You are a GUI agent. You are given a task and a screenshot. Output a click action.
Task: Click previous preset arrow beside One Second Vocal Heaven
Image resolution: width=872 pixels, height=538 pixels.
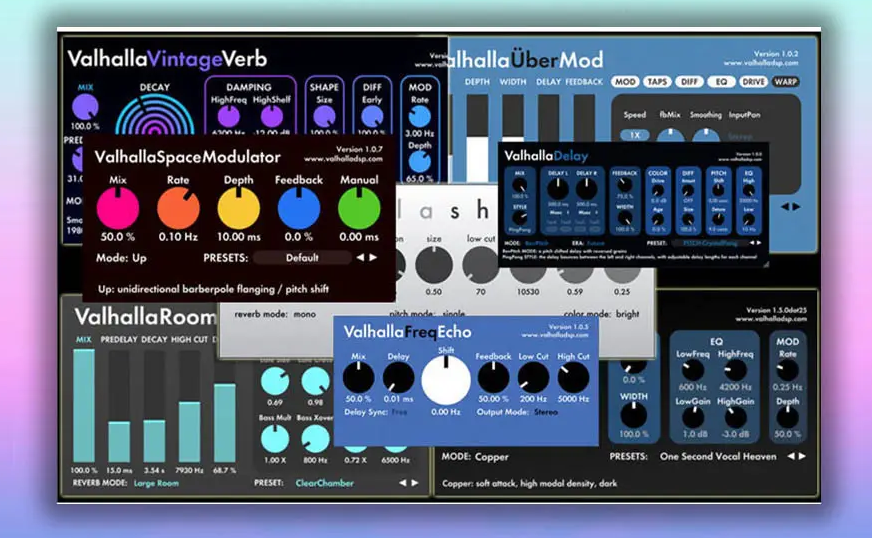[x=791, y=456]
